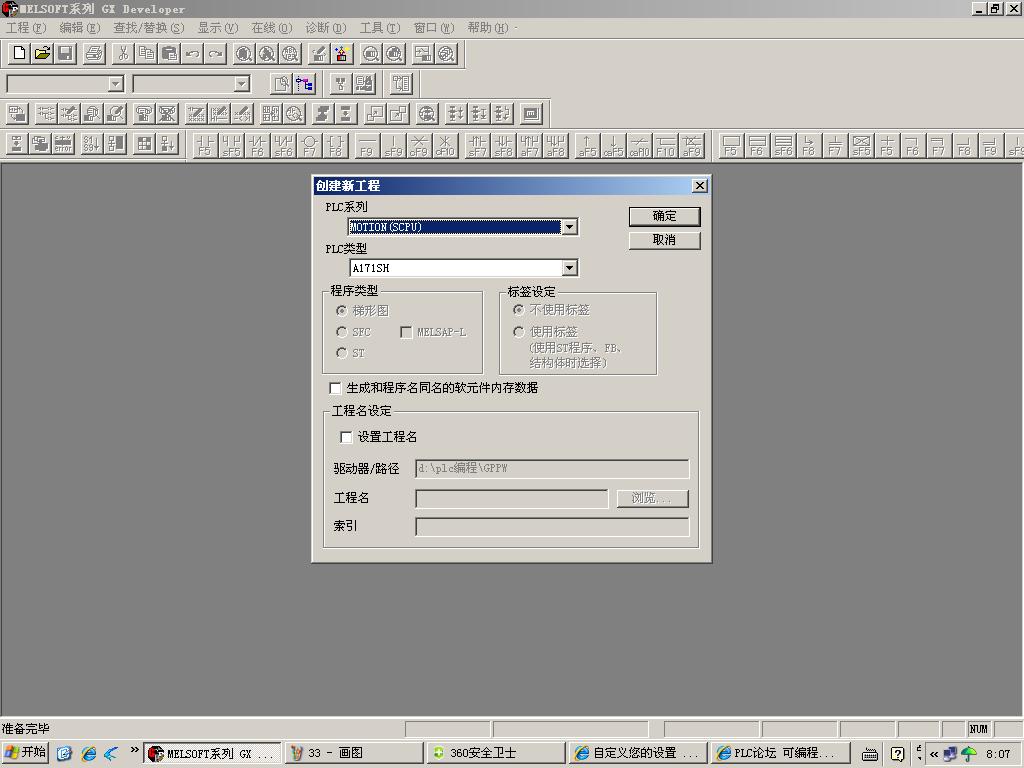
Task: Click the 工程名 input field
Action: (x=511, y=499)
